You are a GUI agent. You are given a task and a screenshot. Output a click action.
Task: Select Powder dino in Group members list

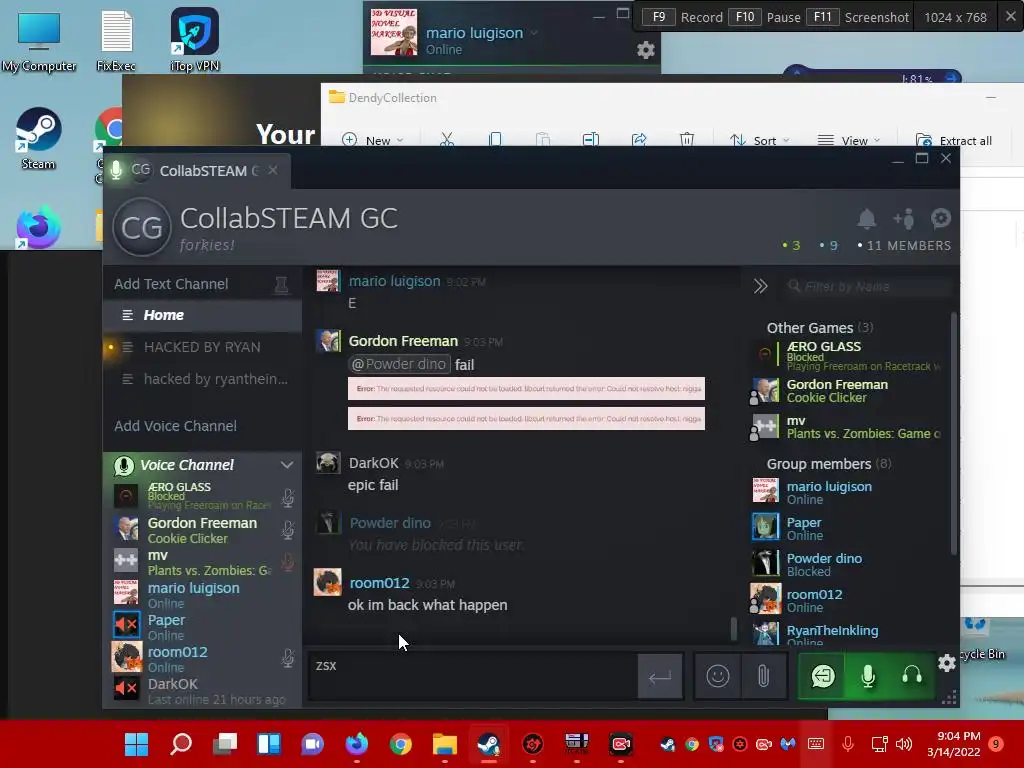coord(848,564)
